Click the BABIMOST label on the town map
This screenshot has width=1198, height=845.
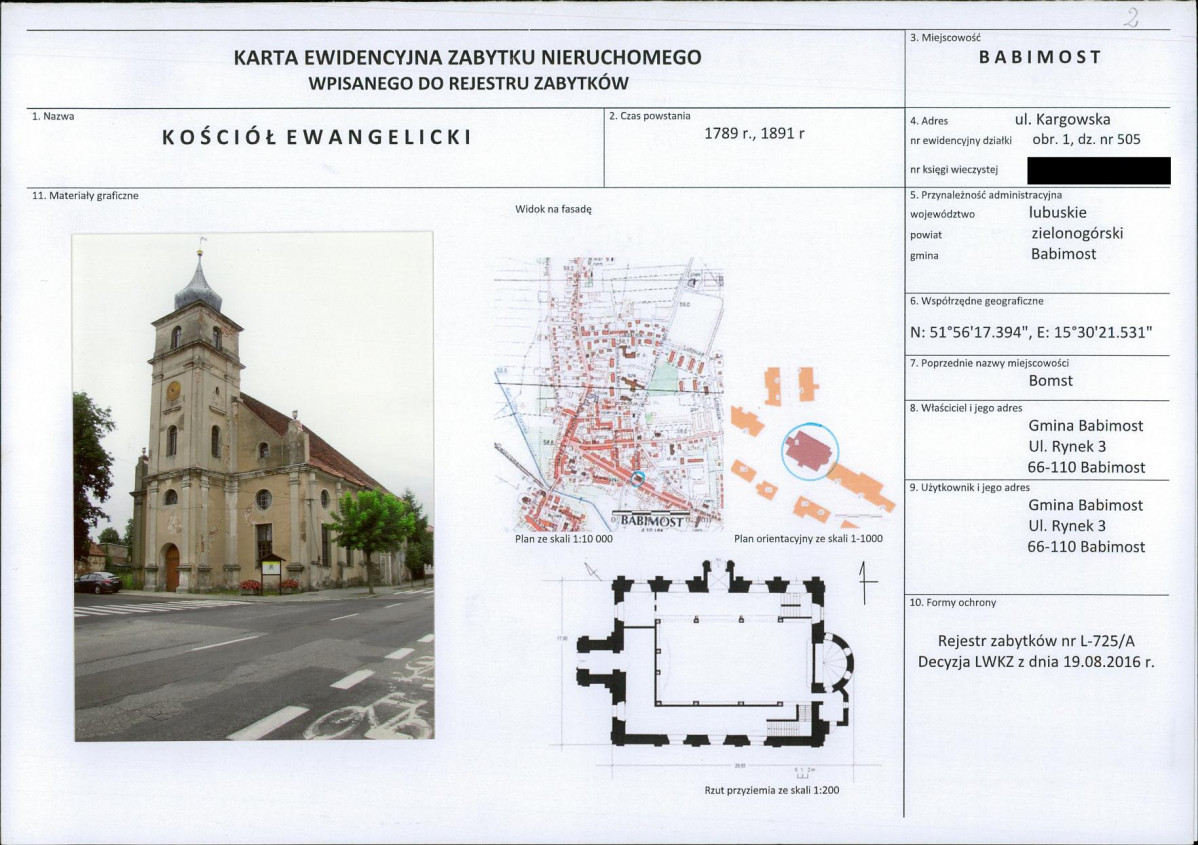pos(652,521)
